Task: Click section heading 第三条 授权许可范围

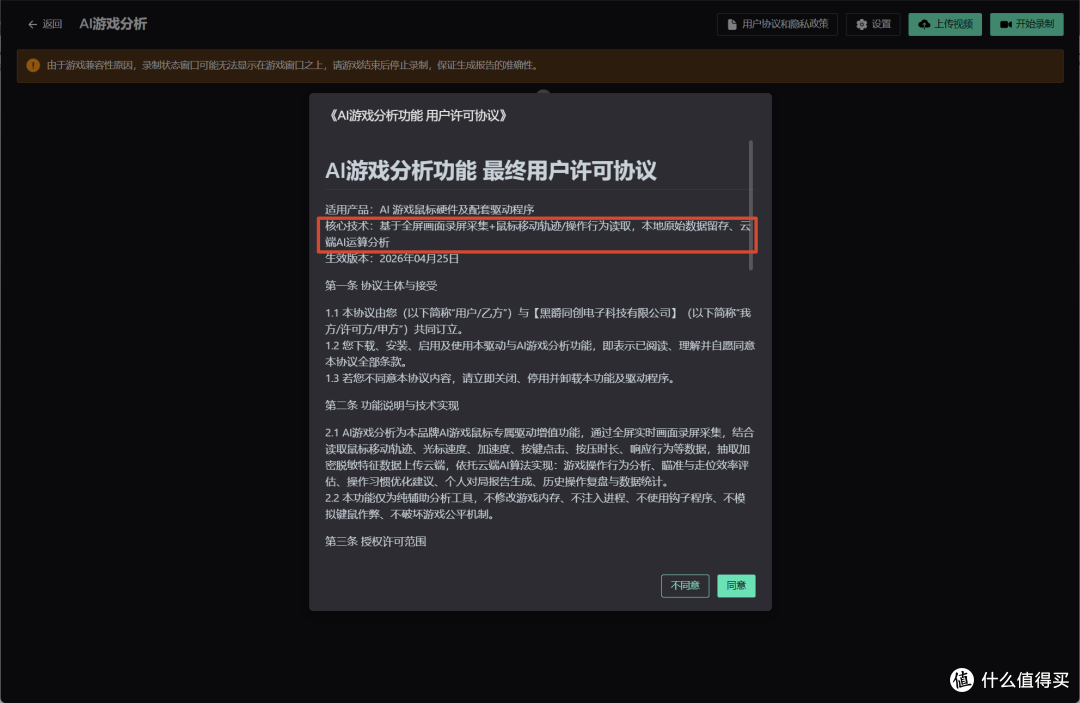Action: [375, 541]
